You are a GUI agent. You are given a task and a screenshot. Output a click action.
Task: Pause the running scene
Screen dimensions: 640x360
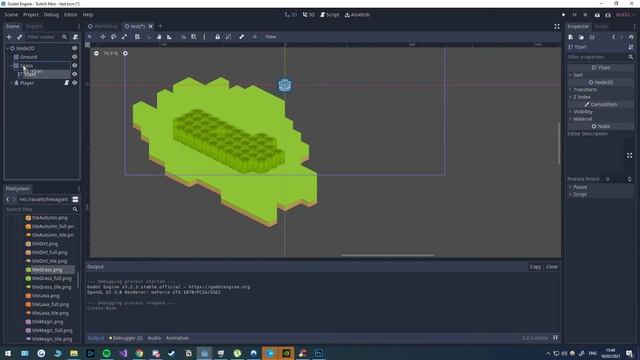point(574,15)
